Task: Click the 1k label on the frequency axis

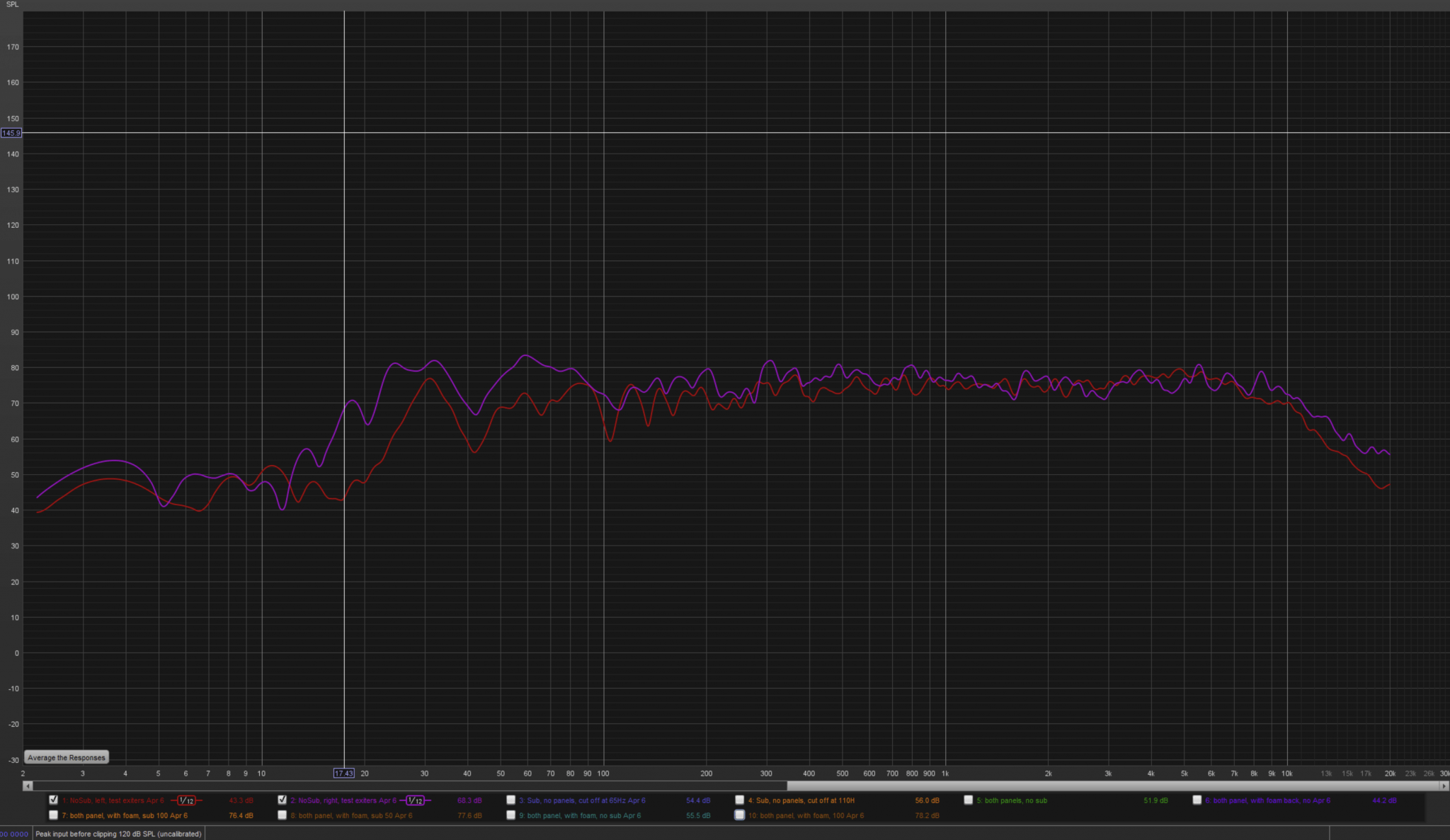Action: point(944,773)
